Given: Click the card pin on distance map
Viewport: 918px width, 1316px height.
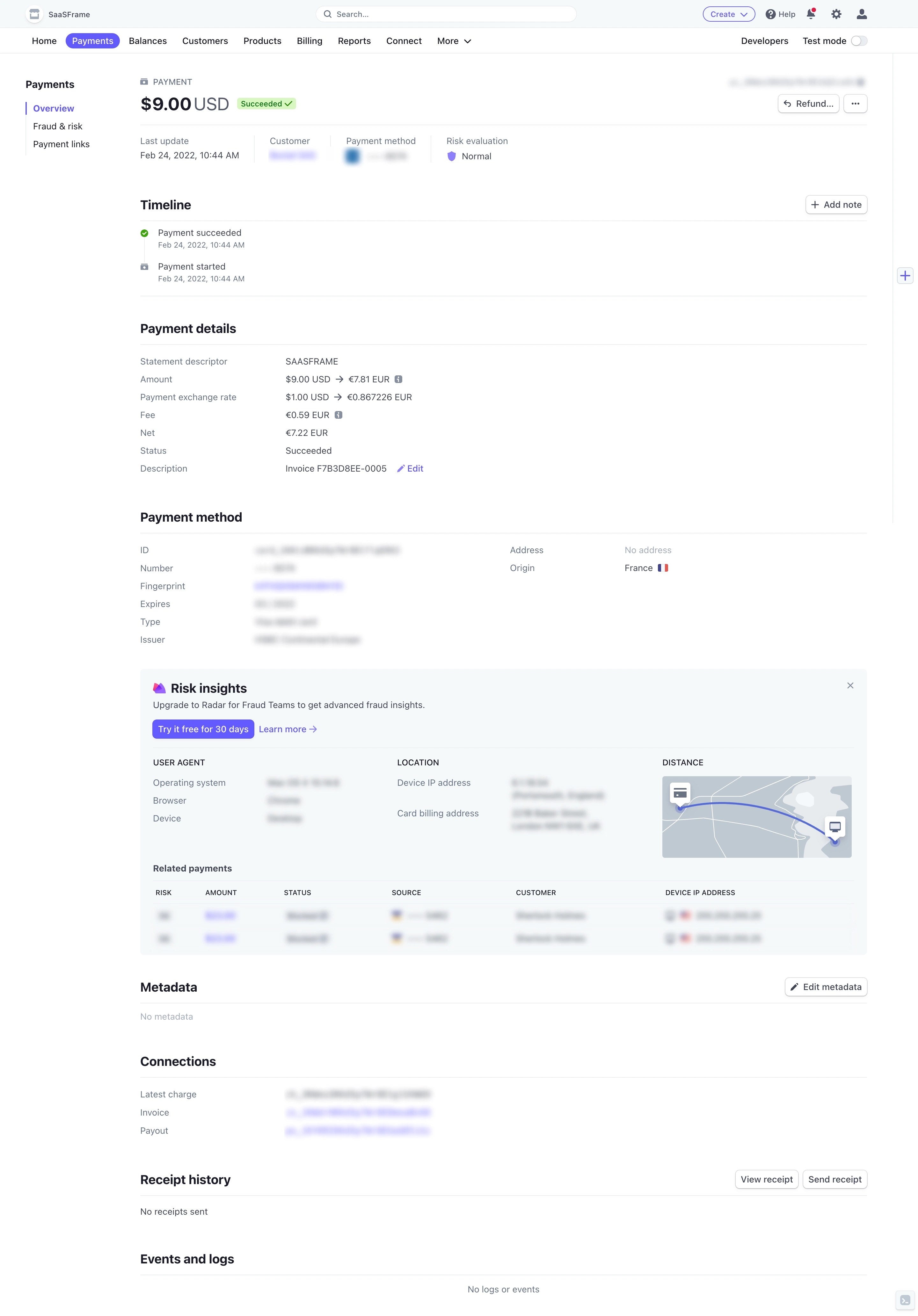Looking at the screenshot, I should pos(680,794).
